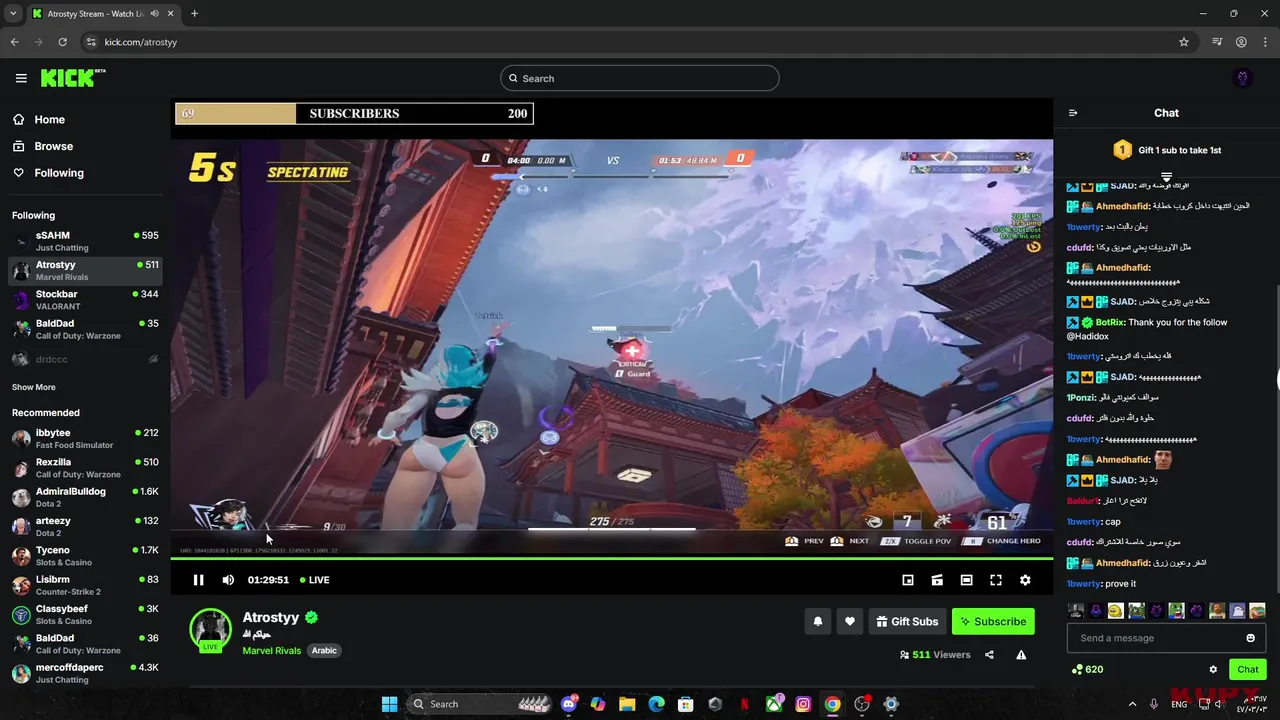This screenshot has width=1280, height=720.
Task: Open Instagram from the taskbar
Action: pos(803,704)
